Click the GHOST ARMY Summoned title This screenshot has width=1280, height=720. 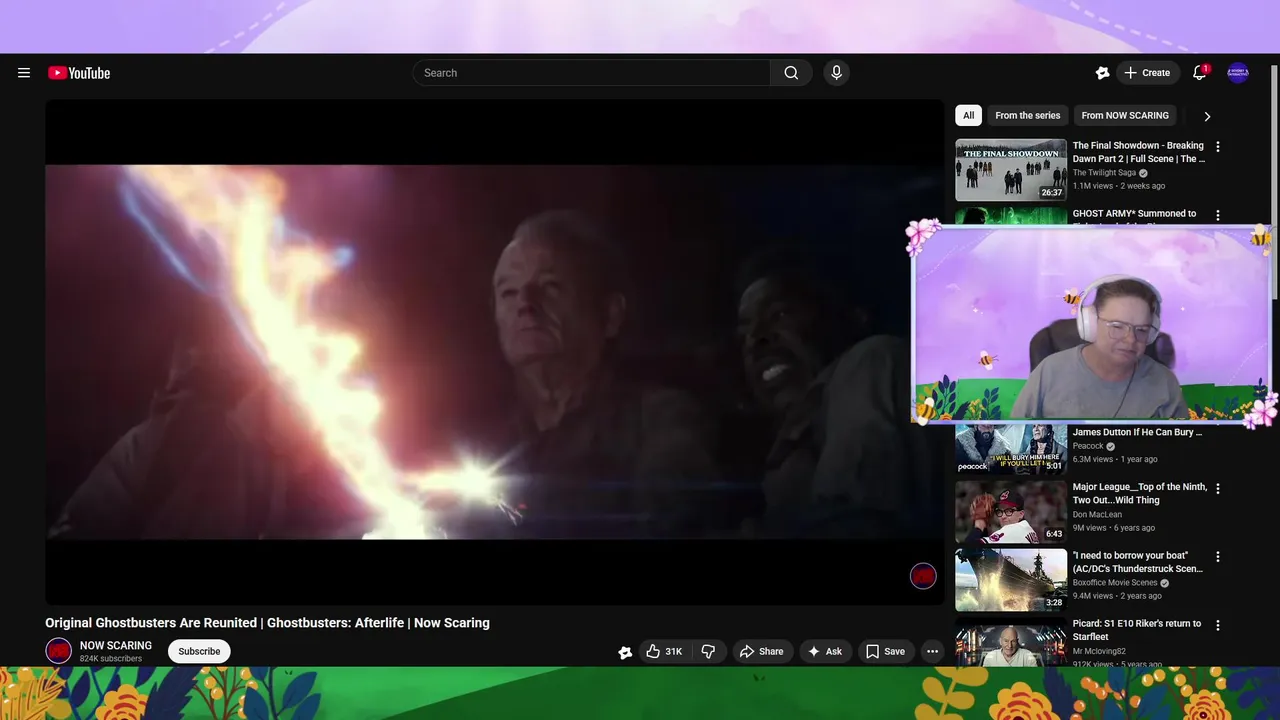(x=1135, y=214)
